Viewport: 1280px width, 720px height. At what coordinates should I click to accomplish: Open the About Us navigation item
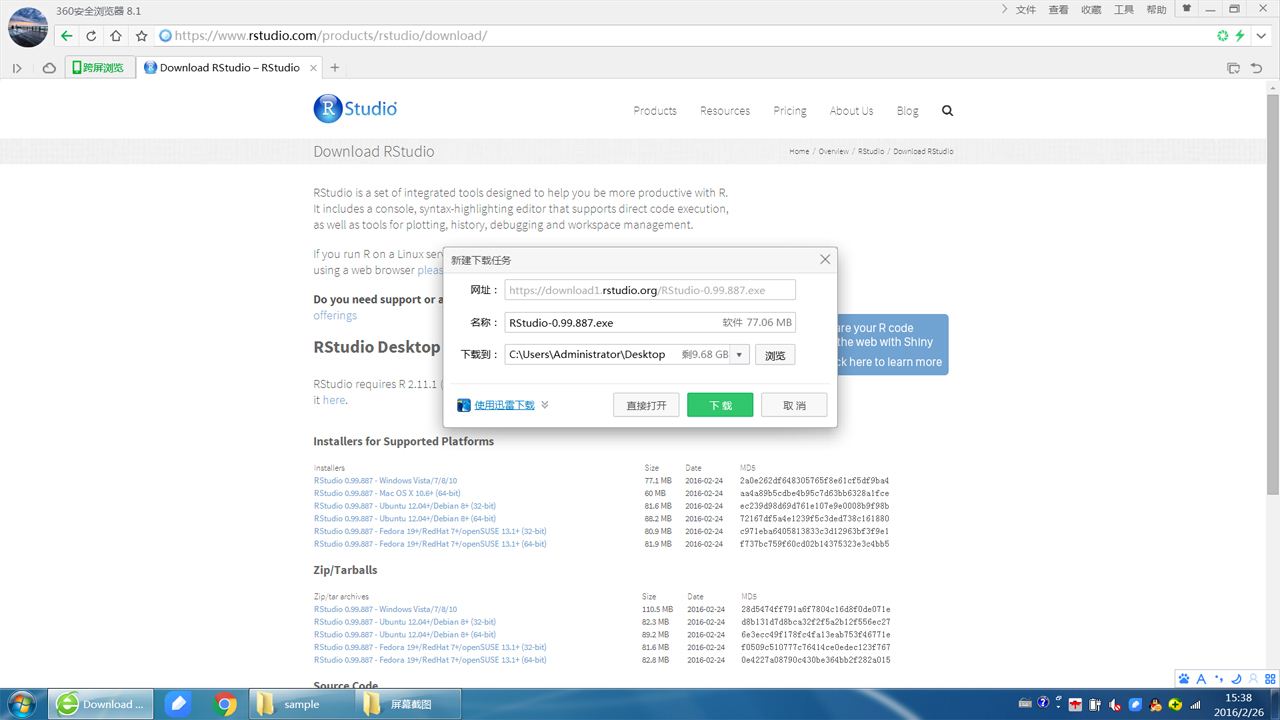point(851,111)
